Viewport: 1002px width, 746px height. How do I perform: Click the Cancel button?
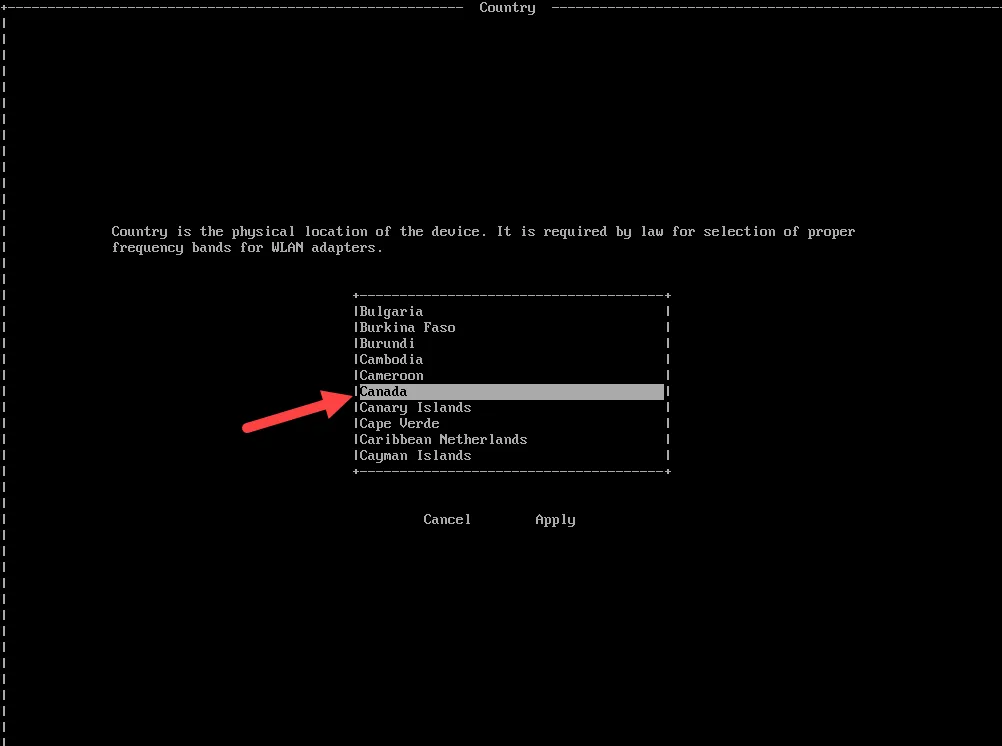(447, 519)
